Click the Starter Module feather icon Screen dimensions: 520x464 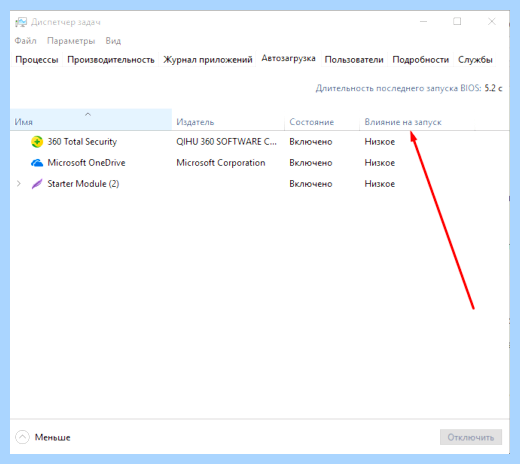(x=37, y=184)
